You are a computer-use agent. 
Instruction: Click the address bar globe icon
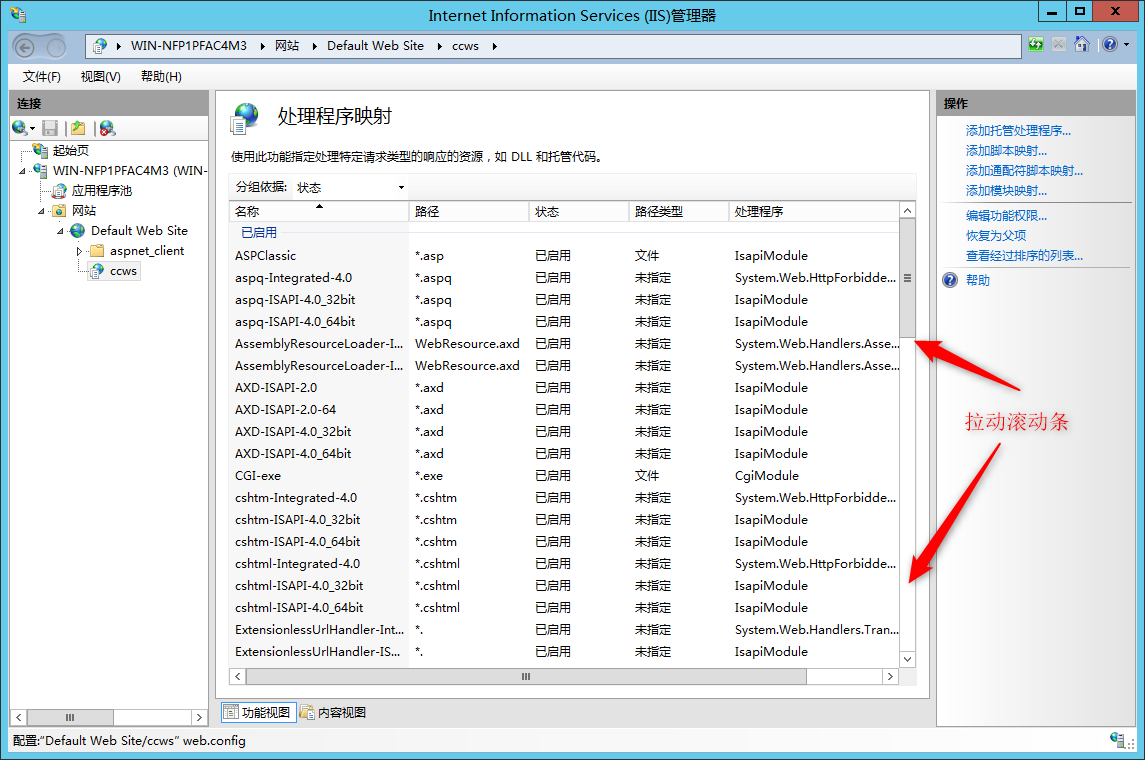99,46
